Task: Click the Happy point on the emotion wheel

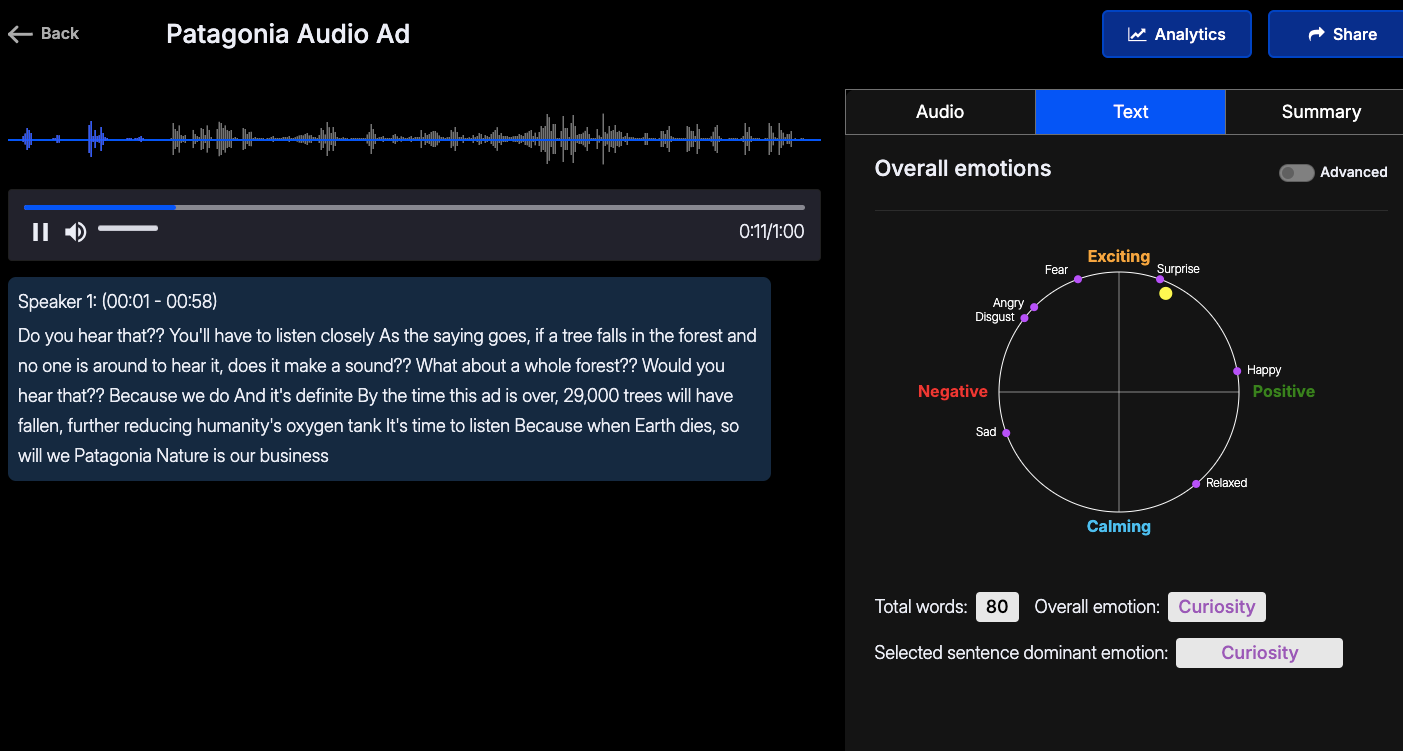Action: (1237, 371)
